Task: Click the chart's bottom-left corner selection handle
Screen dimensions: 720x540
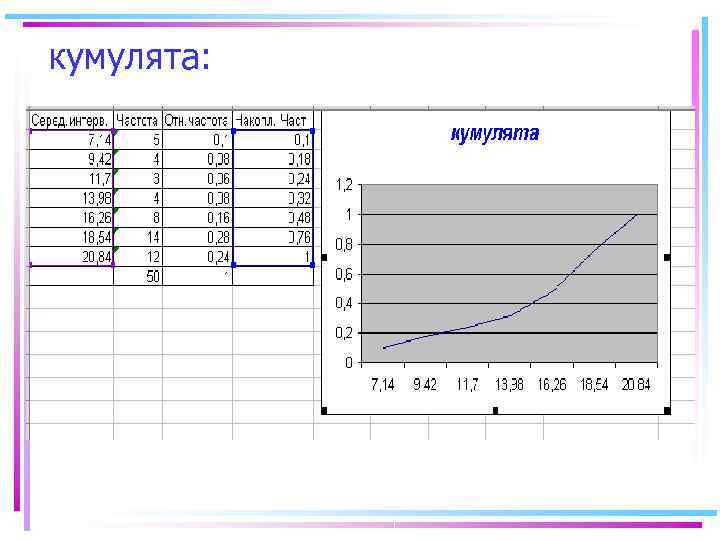Action: tap(324, 410)
